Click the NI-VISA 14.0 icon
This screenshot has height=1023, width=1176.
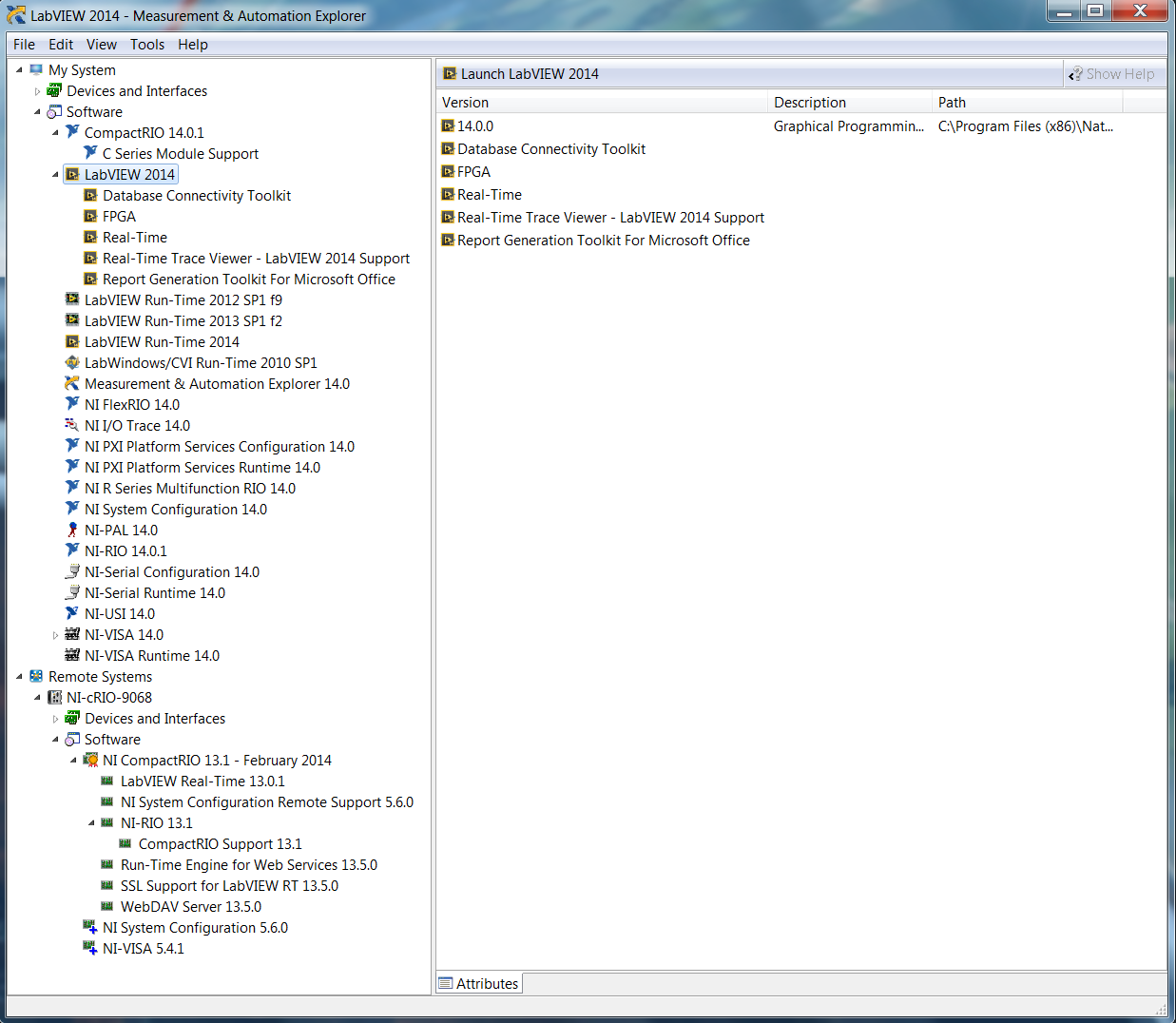72,634
